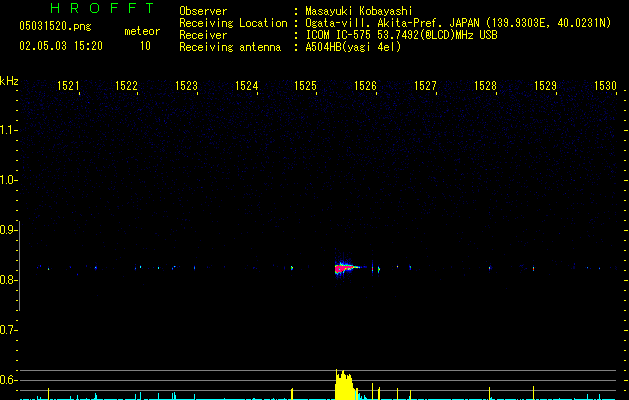Click the 1528 time axis label
Image resolution: width=629 pixels, height=400 pixels.
point(485,86)
